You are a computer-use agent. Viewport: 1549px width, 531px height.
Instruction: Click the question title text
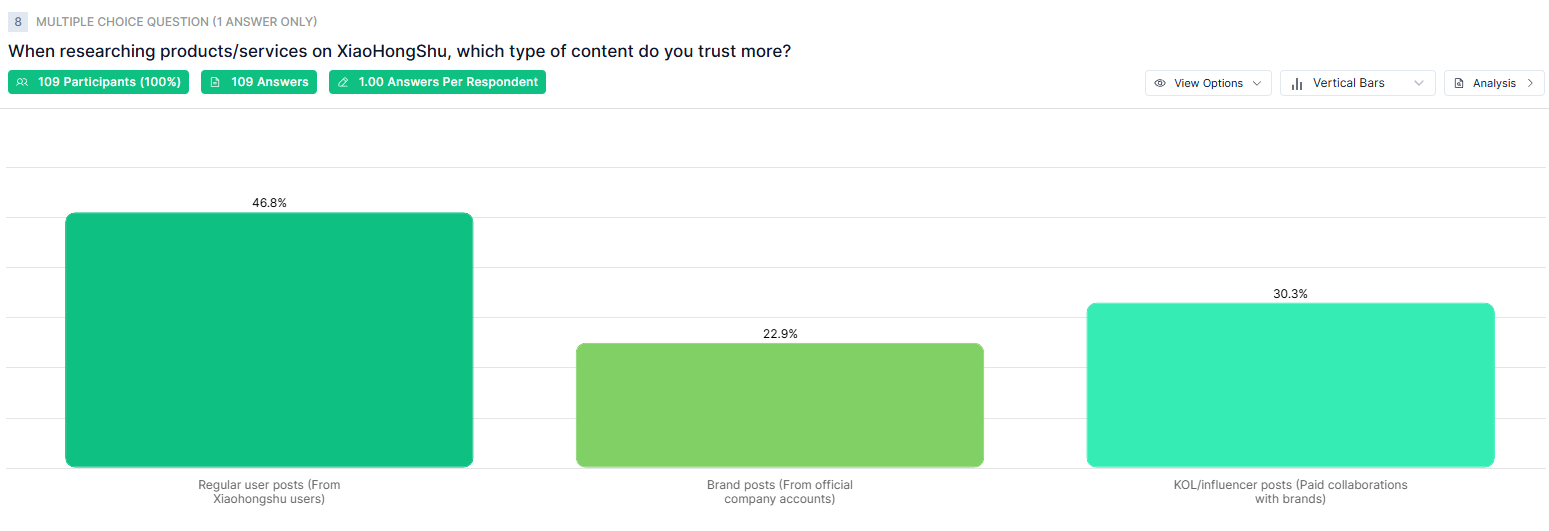tap(400, 51)
